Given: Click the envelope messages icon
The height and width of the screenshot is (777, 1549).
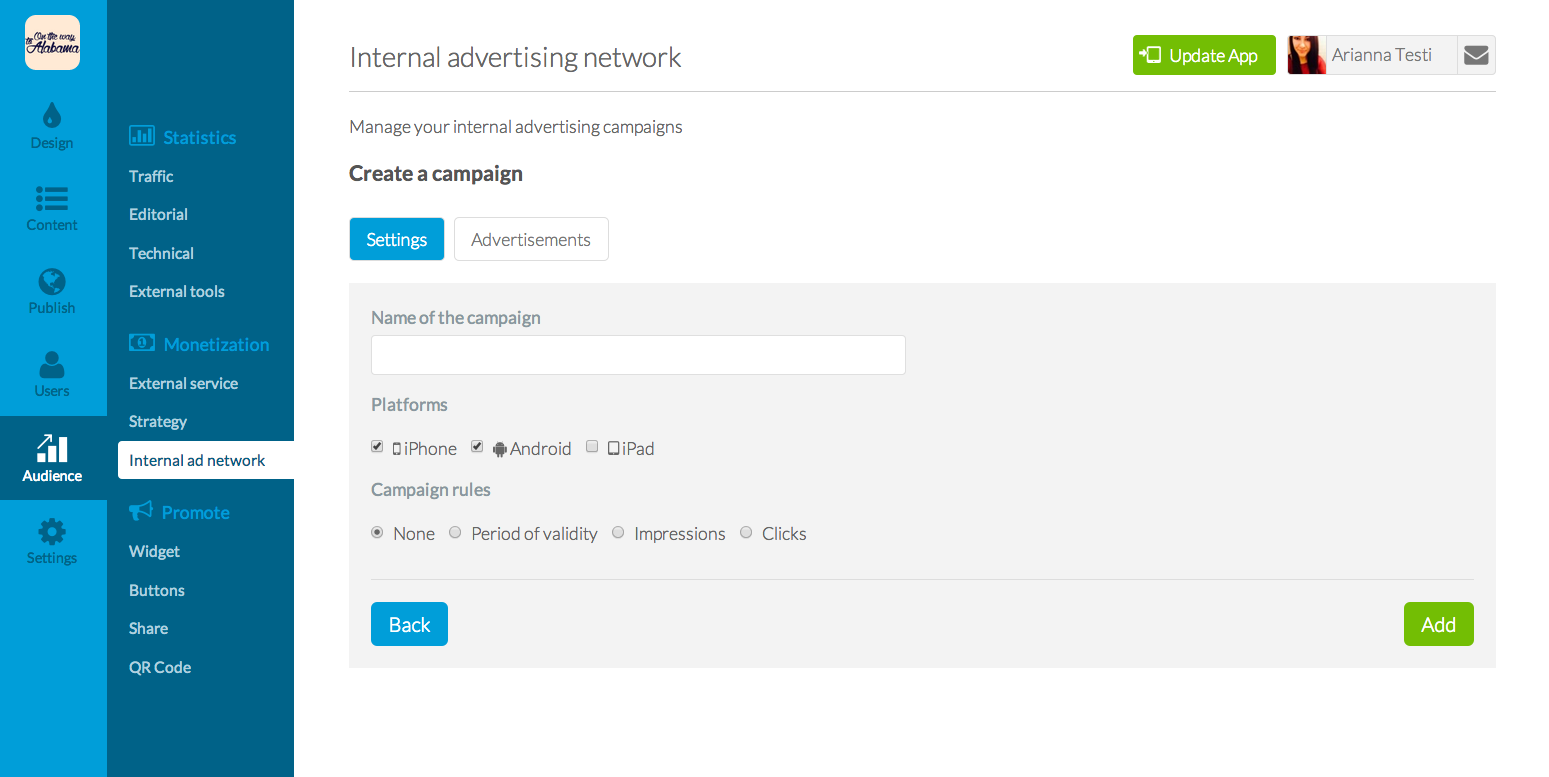Looking at the screenshot, I should [1476, 56].
